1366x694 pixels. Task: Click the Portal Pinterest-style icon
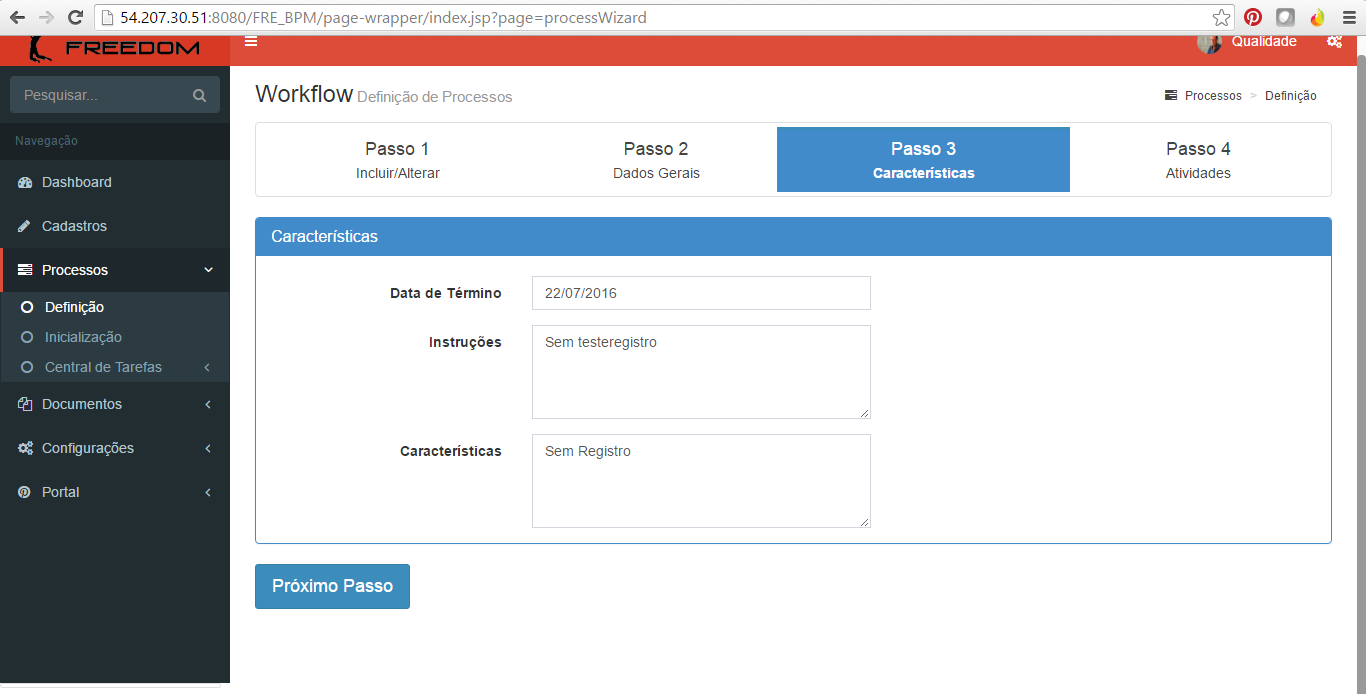point(25,492)
